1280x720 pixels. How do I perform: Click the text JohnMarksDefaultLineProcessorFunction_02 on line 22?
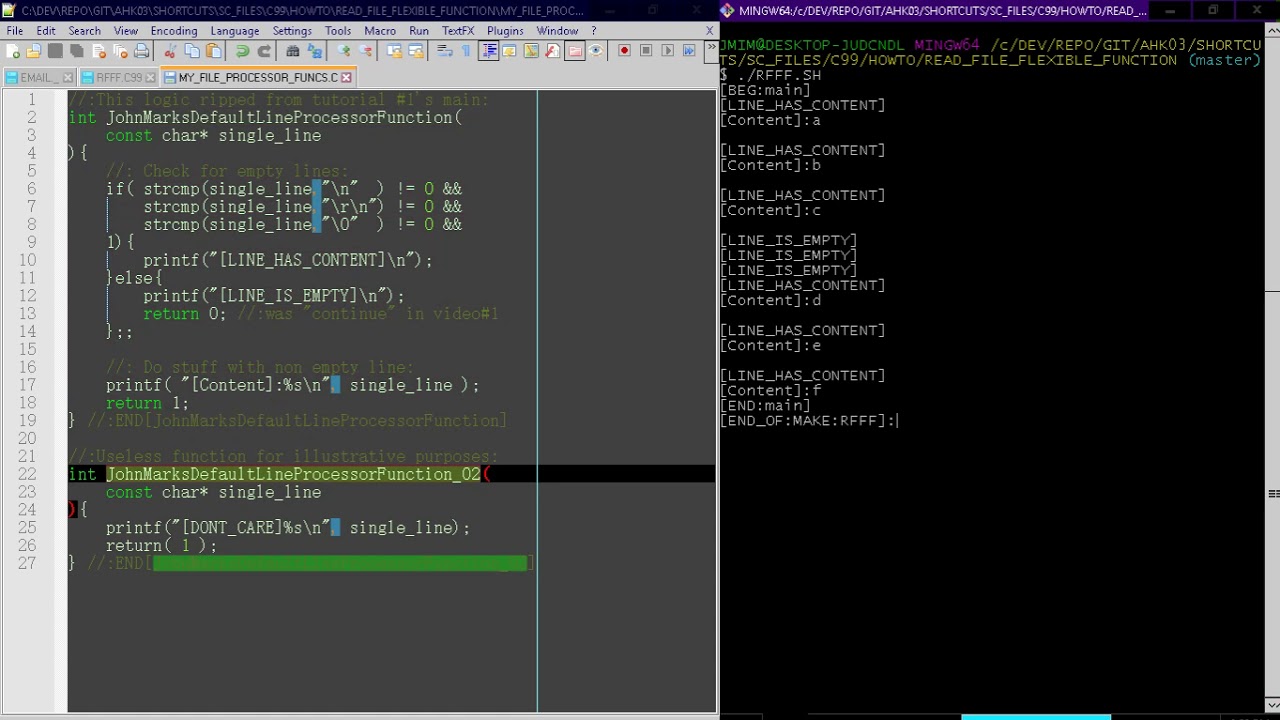[x=293, y=474]
